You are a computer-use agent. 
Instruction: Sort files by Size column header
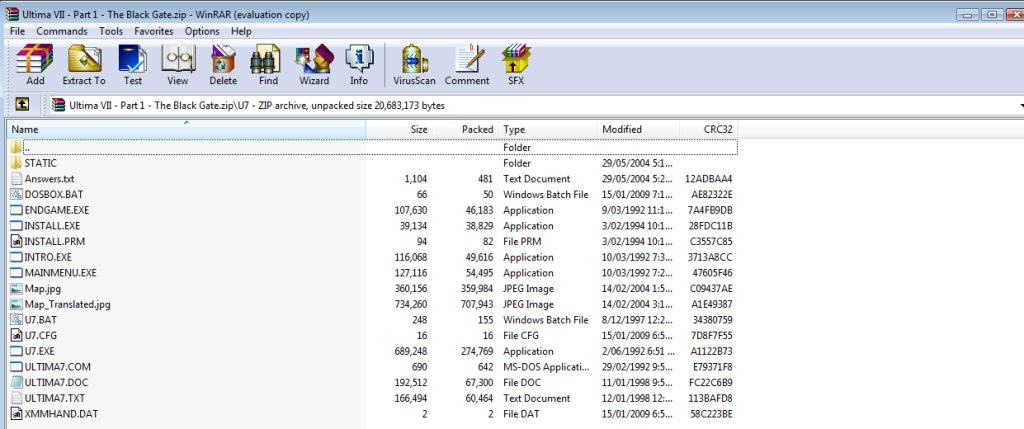[399, 129]
